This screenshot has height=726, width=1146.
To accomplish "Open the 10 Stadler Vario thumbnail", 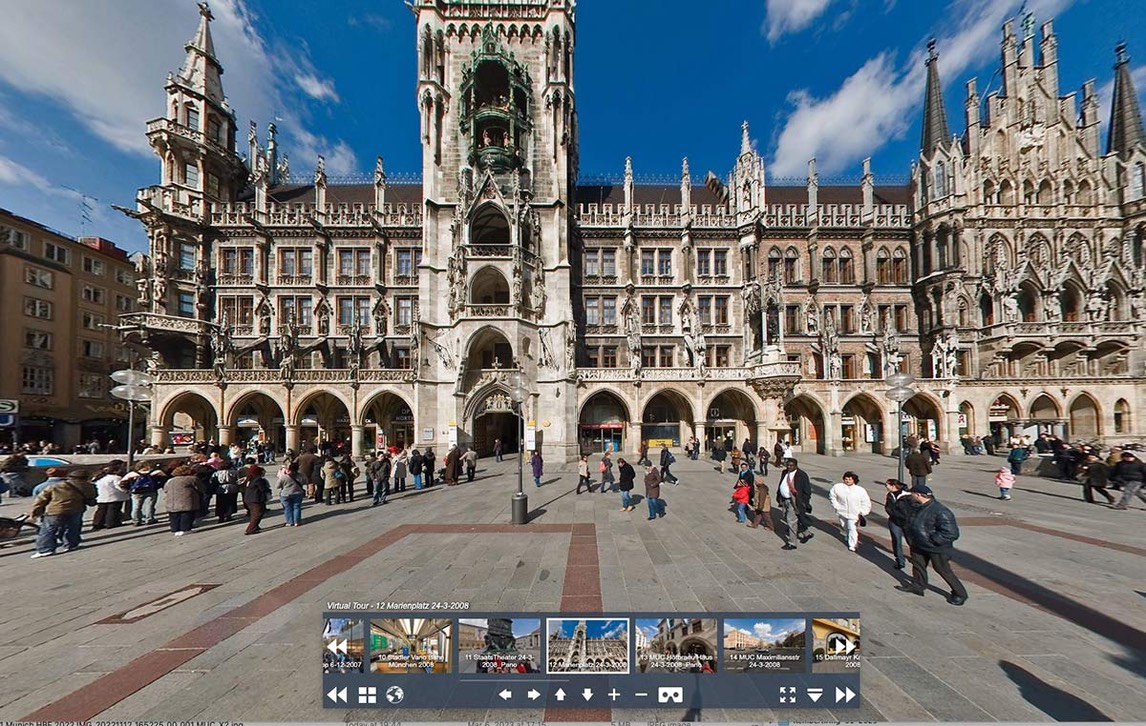I will click(x=410, y=645).
